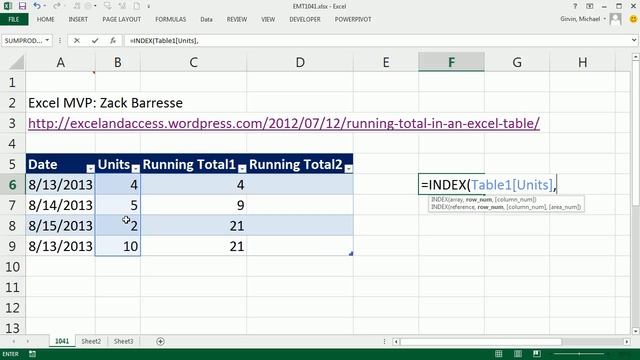
Task: Click the table resize handle at corner
Action: [x=351, y=253]
